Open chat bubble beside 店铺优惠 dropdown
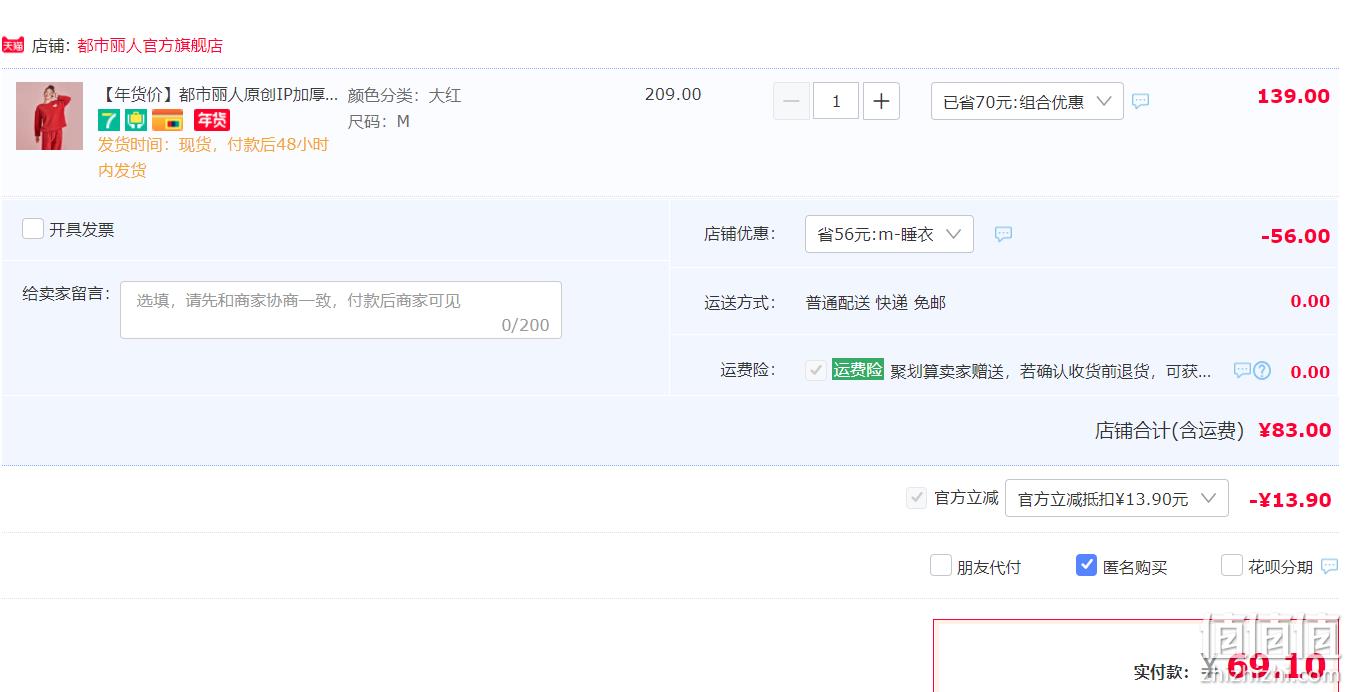The height and width of the screenshot is (692, 1350). click(x=1003, y=234)
